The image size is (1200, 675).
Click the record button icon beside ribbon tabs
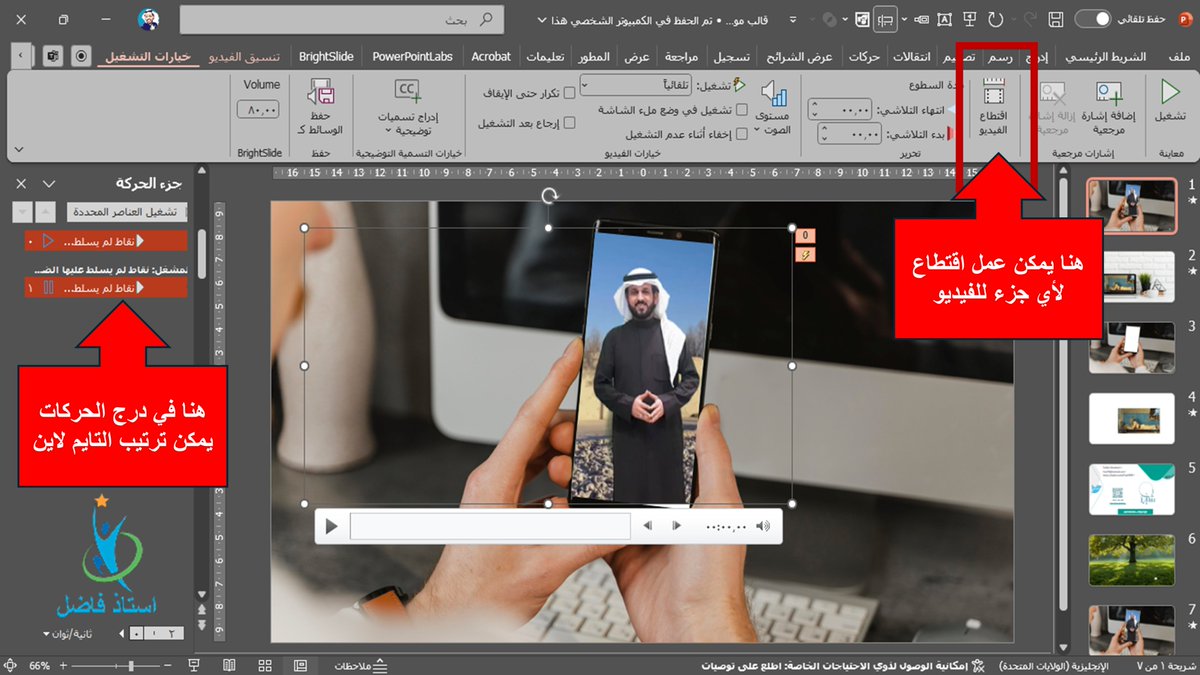pyautogui.click(x=82, y=56)
